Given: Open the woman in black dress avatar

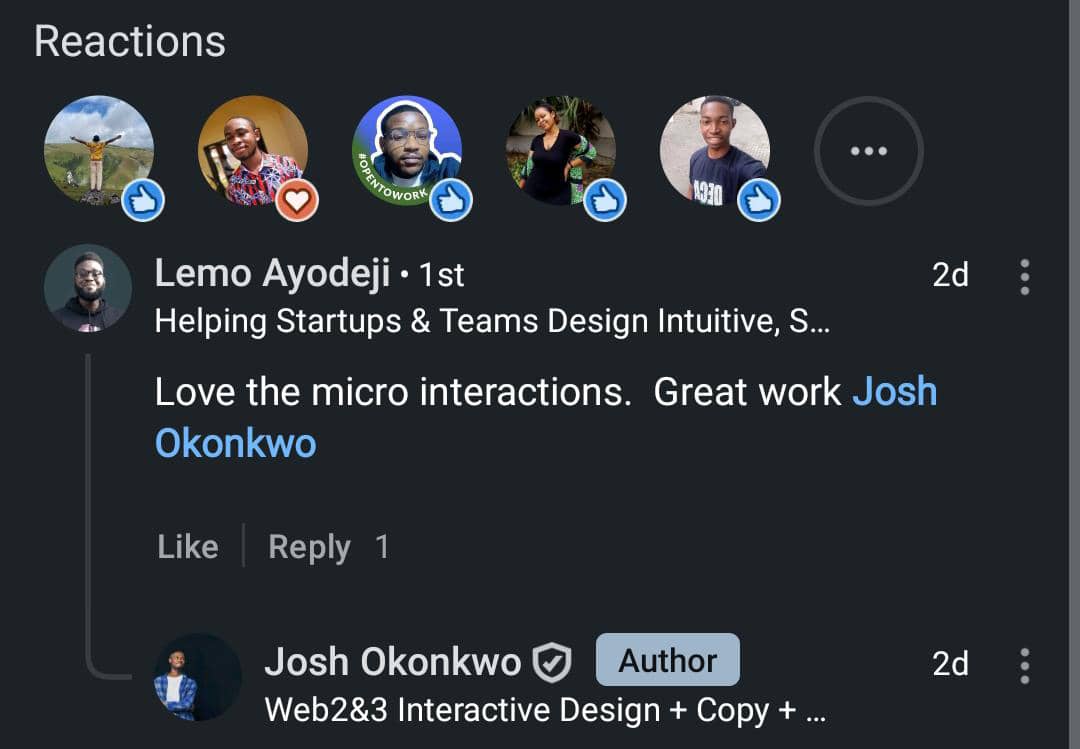Looking at the screenshot, I should 561,150.
